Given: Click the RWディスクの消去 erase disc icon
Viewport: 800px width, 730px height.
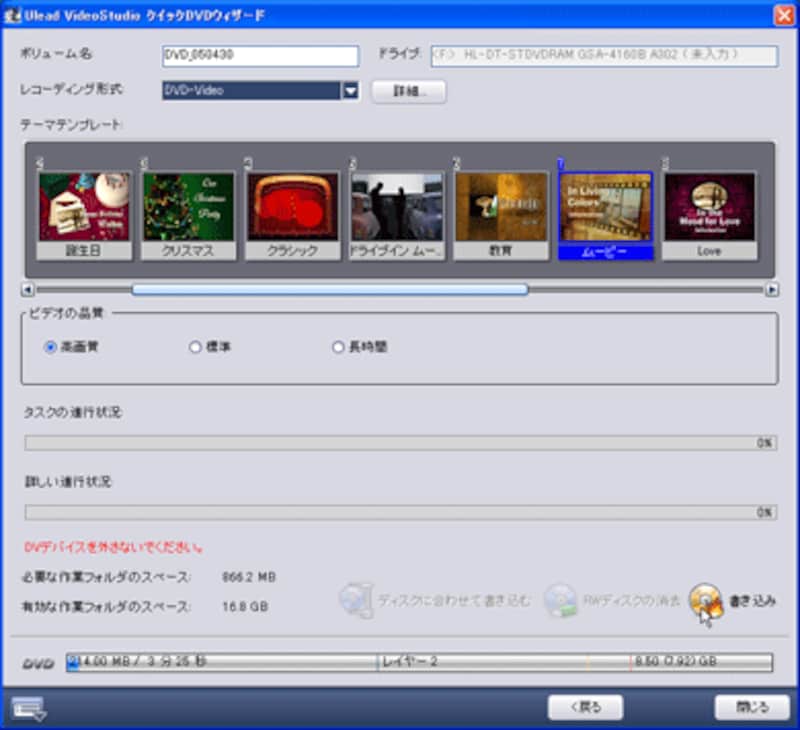Looking at the screenshot, I should (559, 600).
